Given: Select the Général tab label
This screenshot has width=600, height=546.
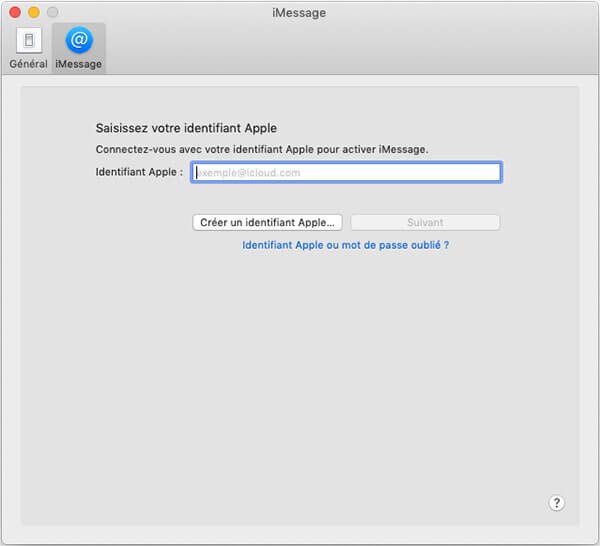Looking at the screenshot, I should point(28,64).
